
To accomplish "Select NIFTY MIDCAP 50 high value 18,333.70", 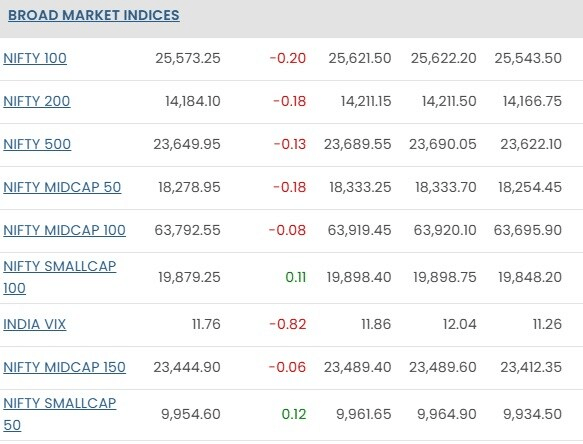I will coord(445,187).
